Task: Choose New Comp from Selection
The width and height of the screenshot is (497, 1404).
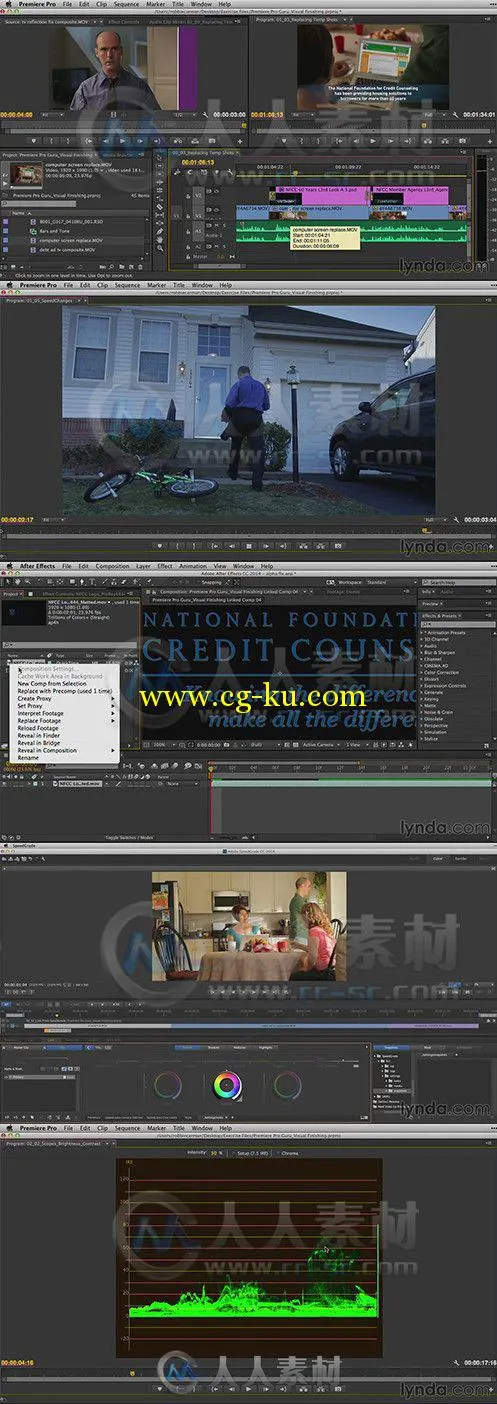Action: pos(50,683)
